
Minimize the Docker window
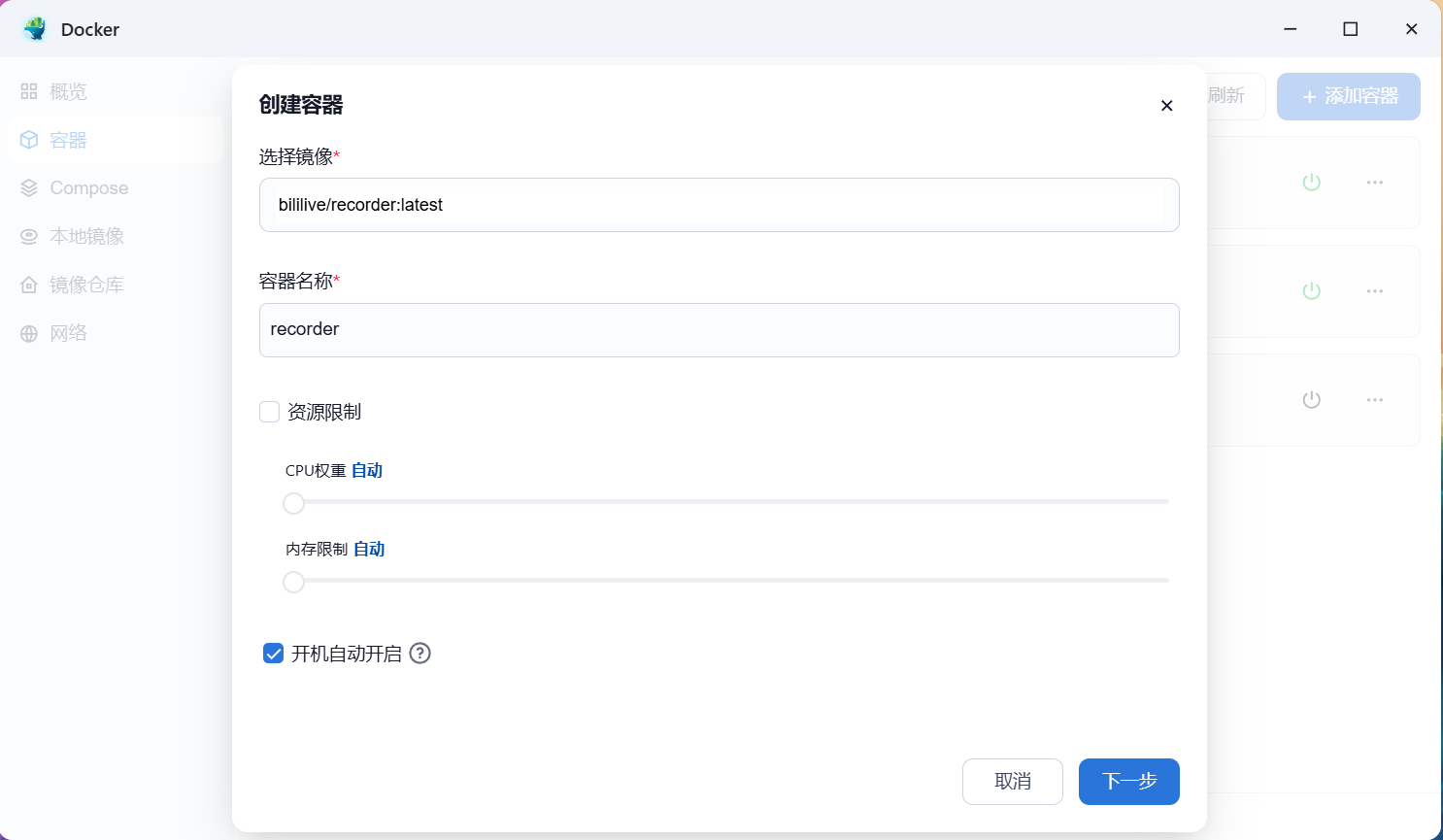[1291, 29]
